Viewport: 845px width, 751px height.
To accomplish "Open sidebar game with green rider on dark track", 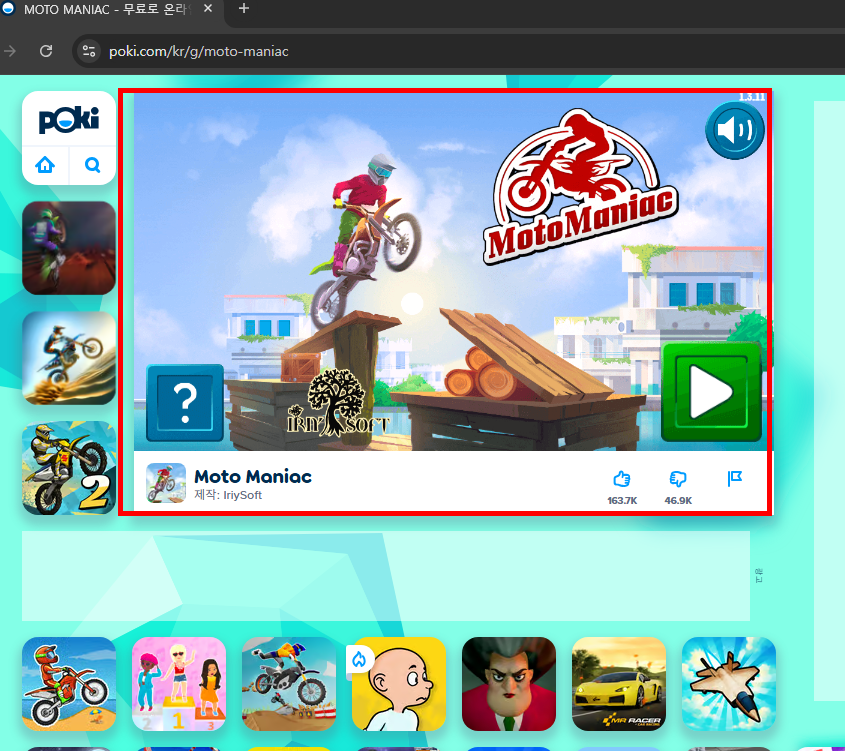I will pyautogui.click(x=69, y=248).
